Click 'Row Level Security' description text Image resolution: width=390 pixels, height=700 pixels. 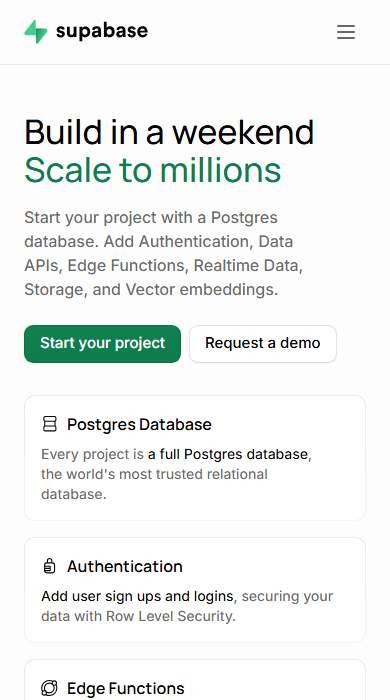[x=169, y=617]
